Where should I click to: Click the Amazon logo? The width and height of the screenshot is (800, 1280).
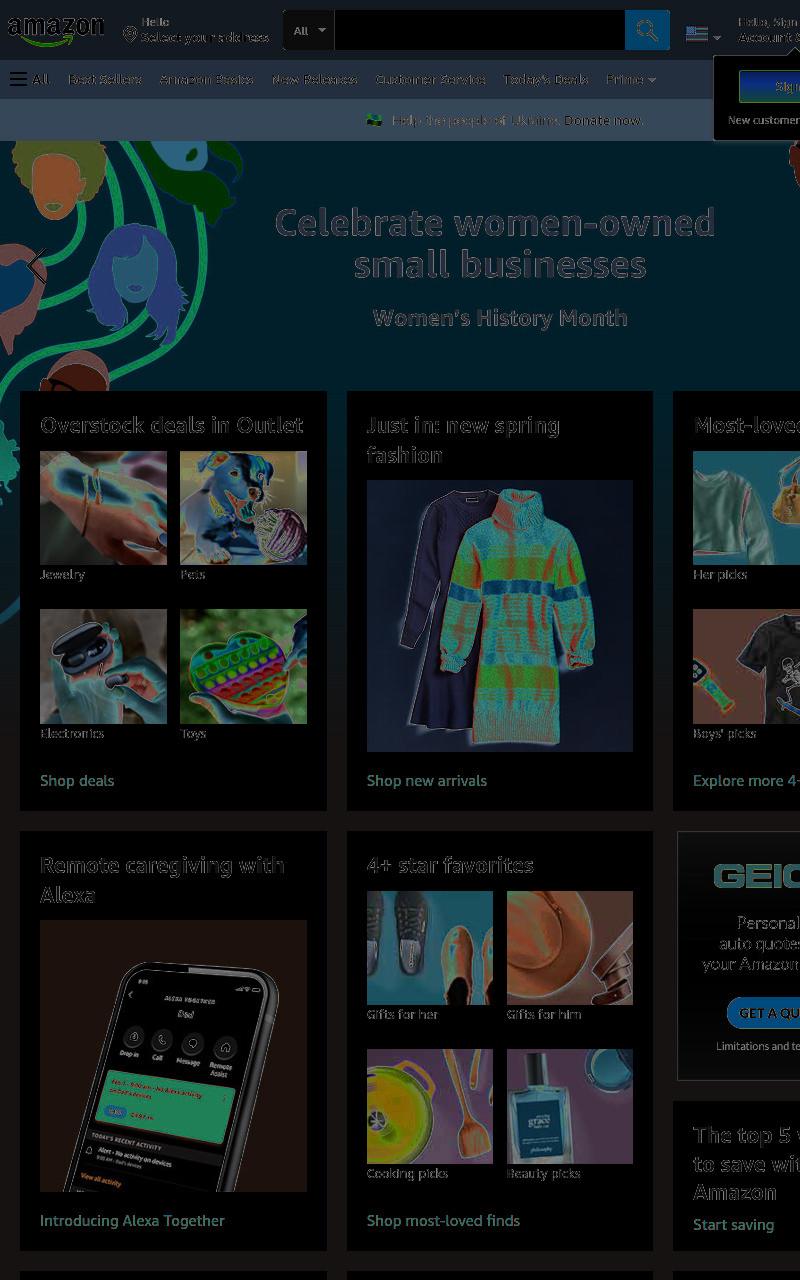56,31
